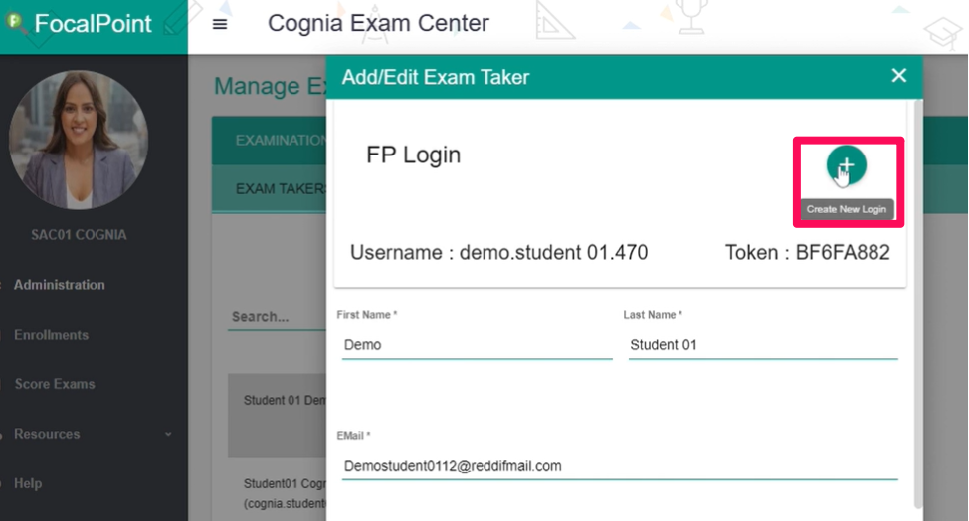The width and height of the screenshot is (969, 521).
Task: Click the dialog's vertical scrollbar
Action: coord(918,303)
